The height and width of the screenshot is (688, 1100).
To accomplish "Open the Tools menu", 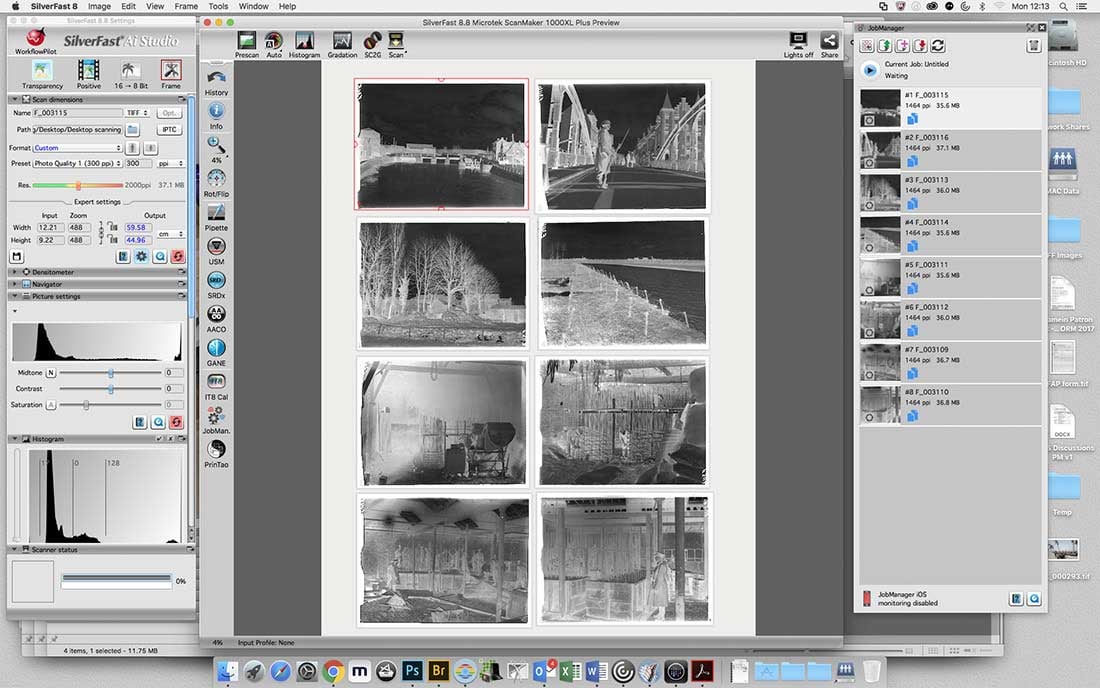I will (218, 6).
